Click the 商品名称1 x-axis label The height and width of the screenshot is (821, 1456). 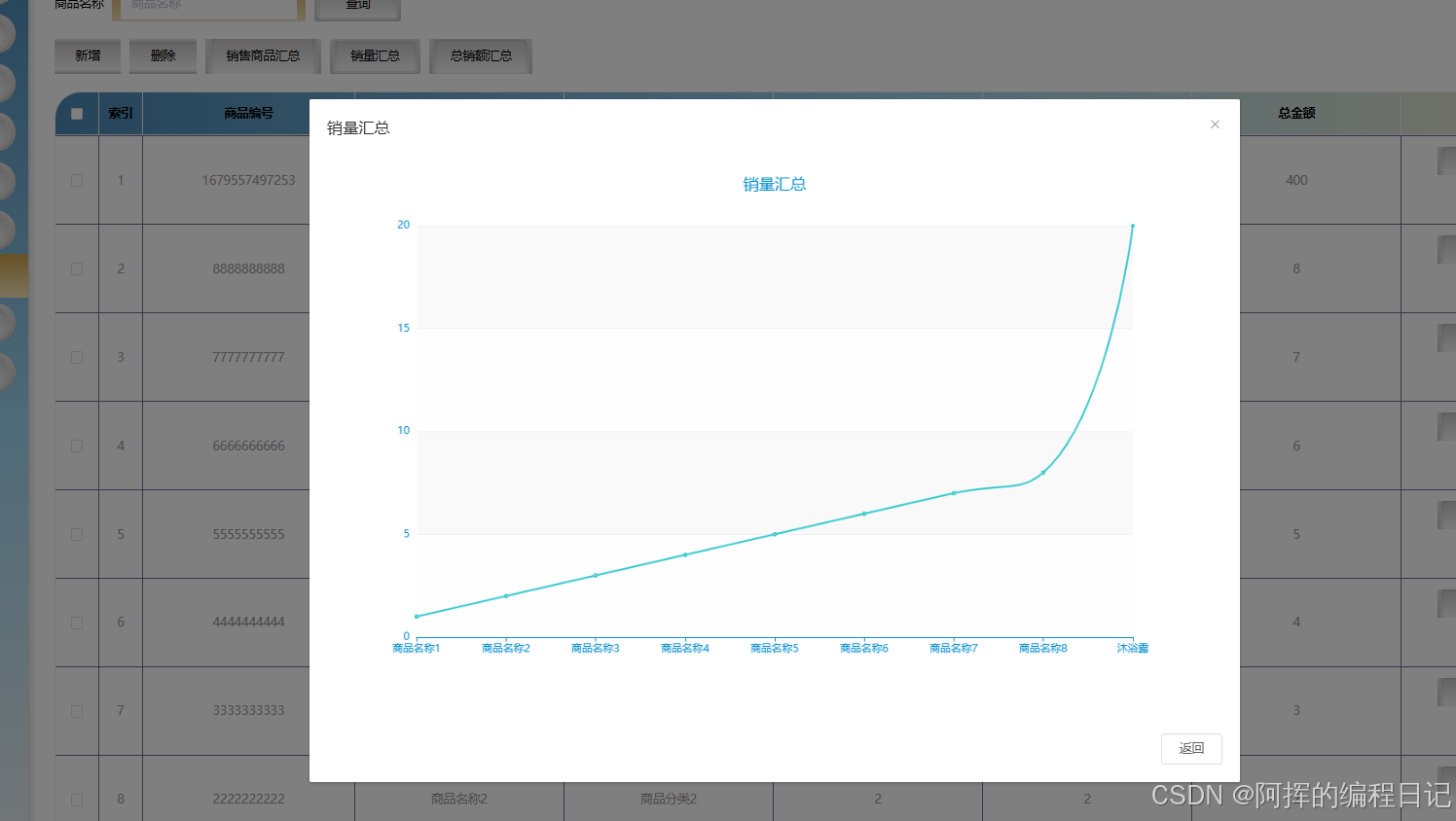tap(417, 648)
